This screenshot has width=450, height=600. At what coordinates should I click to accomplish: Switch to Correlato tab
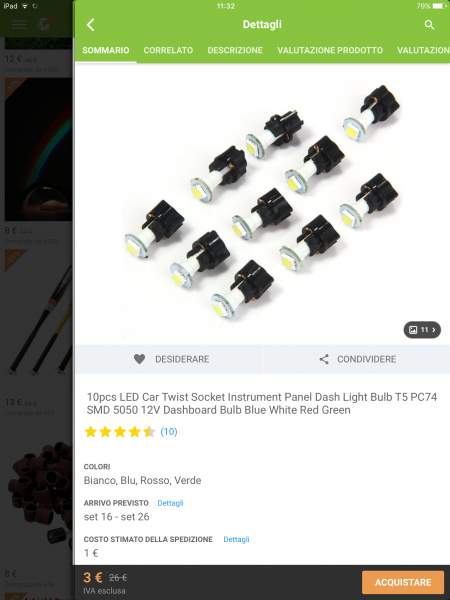(168, 50)
